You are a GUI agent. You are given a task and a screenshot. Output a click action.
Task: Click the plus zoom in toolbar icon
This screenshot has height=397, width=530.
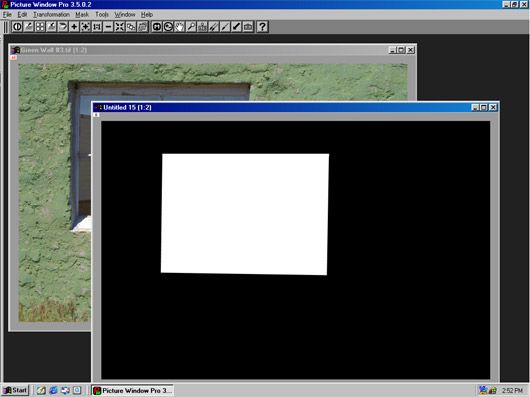[x=74, y=27]
